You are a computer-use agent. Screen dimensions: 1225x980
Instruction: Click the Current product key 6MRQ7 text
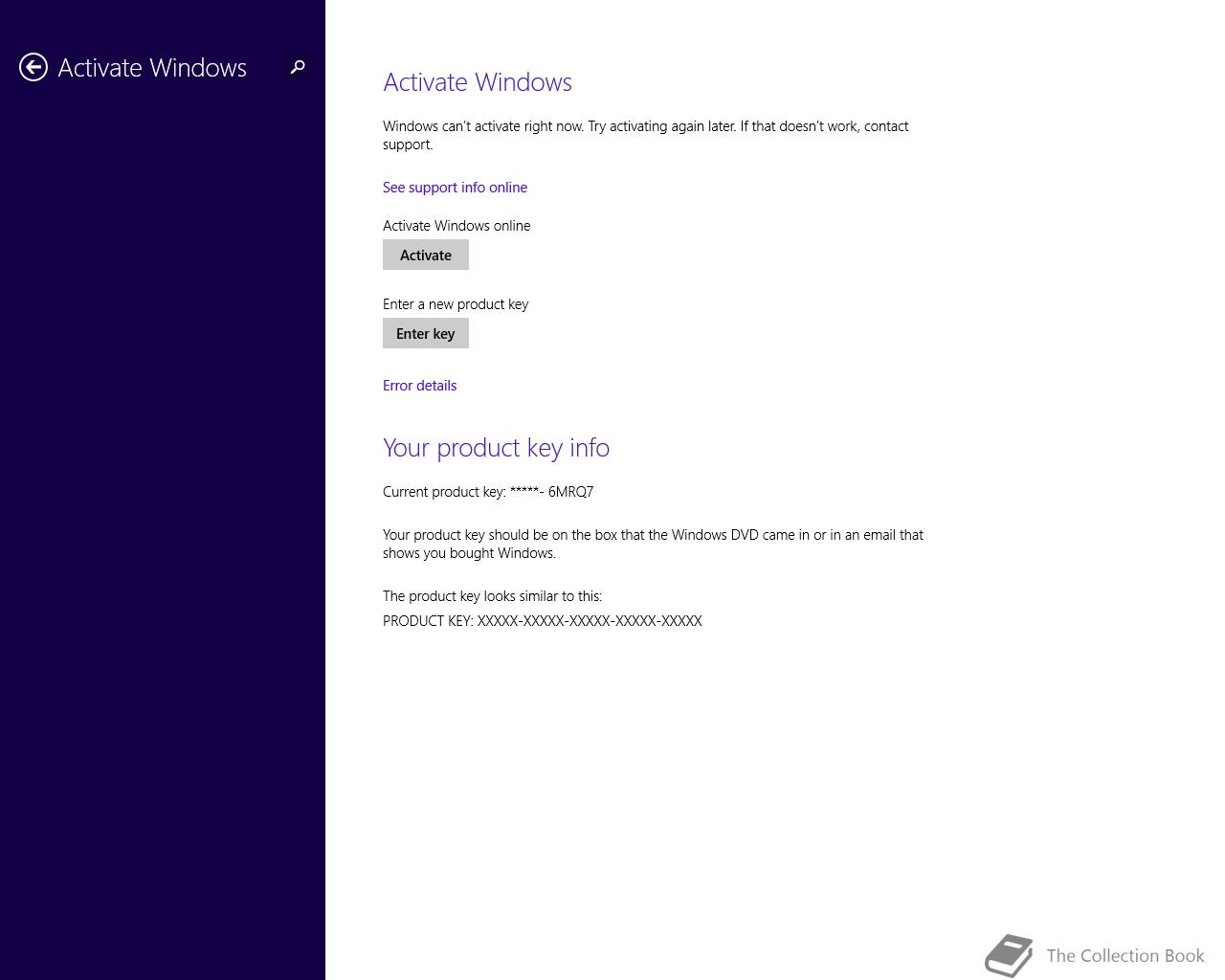[488, 492]
